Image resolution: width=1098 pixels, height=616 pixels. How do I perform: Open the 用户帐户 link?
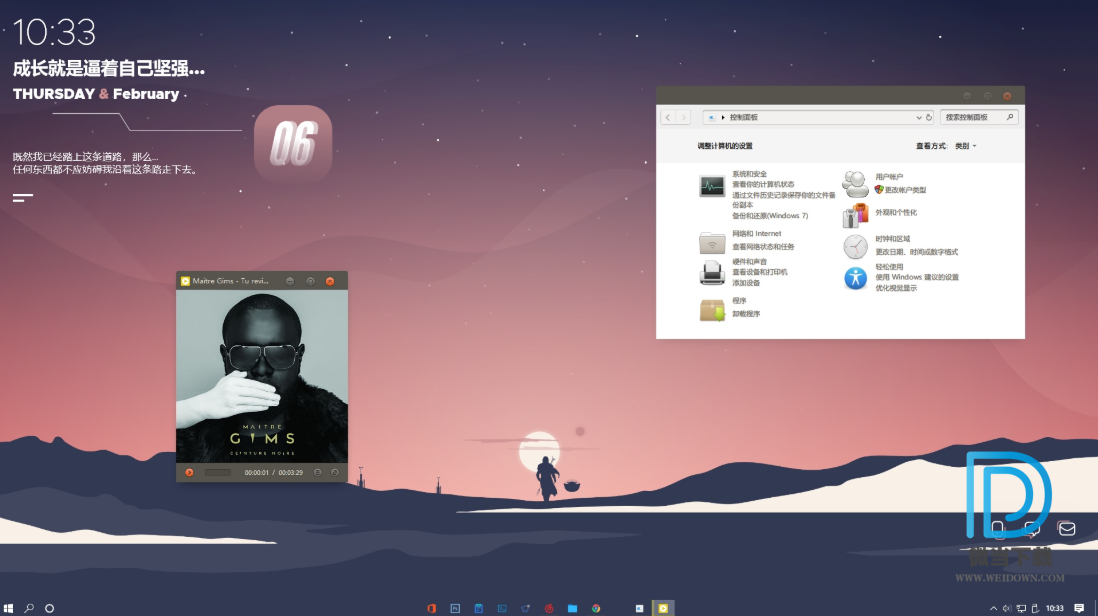click(889, 176)
